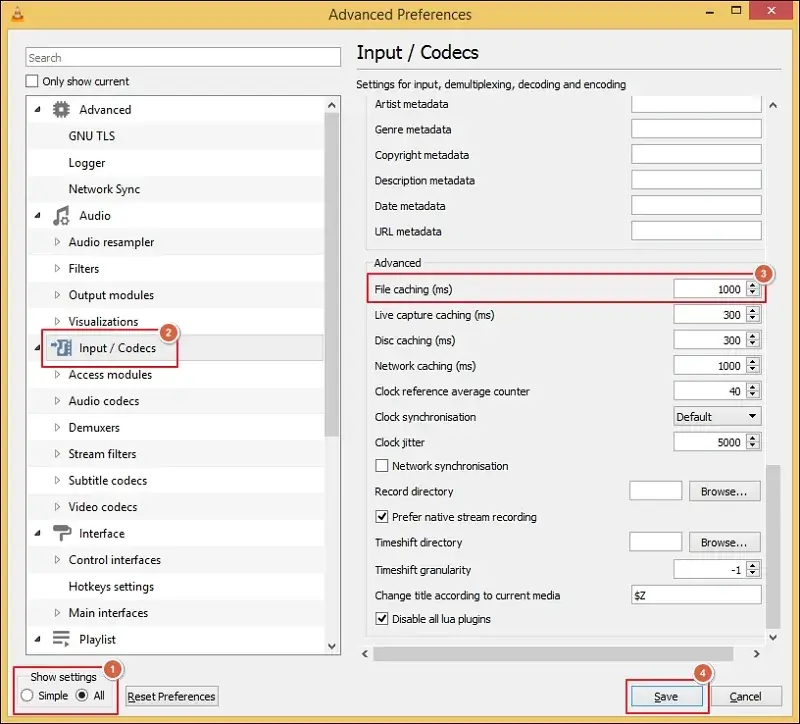800x724 pixels.
Task: Increase Timeshift granularity with up arrow
Action: [x=753, y=565]
